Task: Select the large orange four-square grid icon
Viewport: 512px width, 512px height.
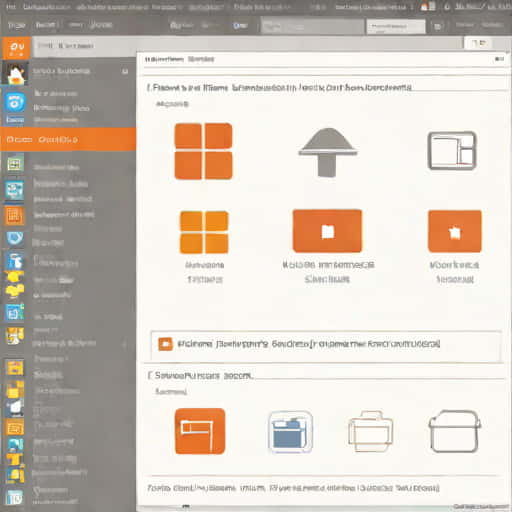Action: [203, 151]
